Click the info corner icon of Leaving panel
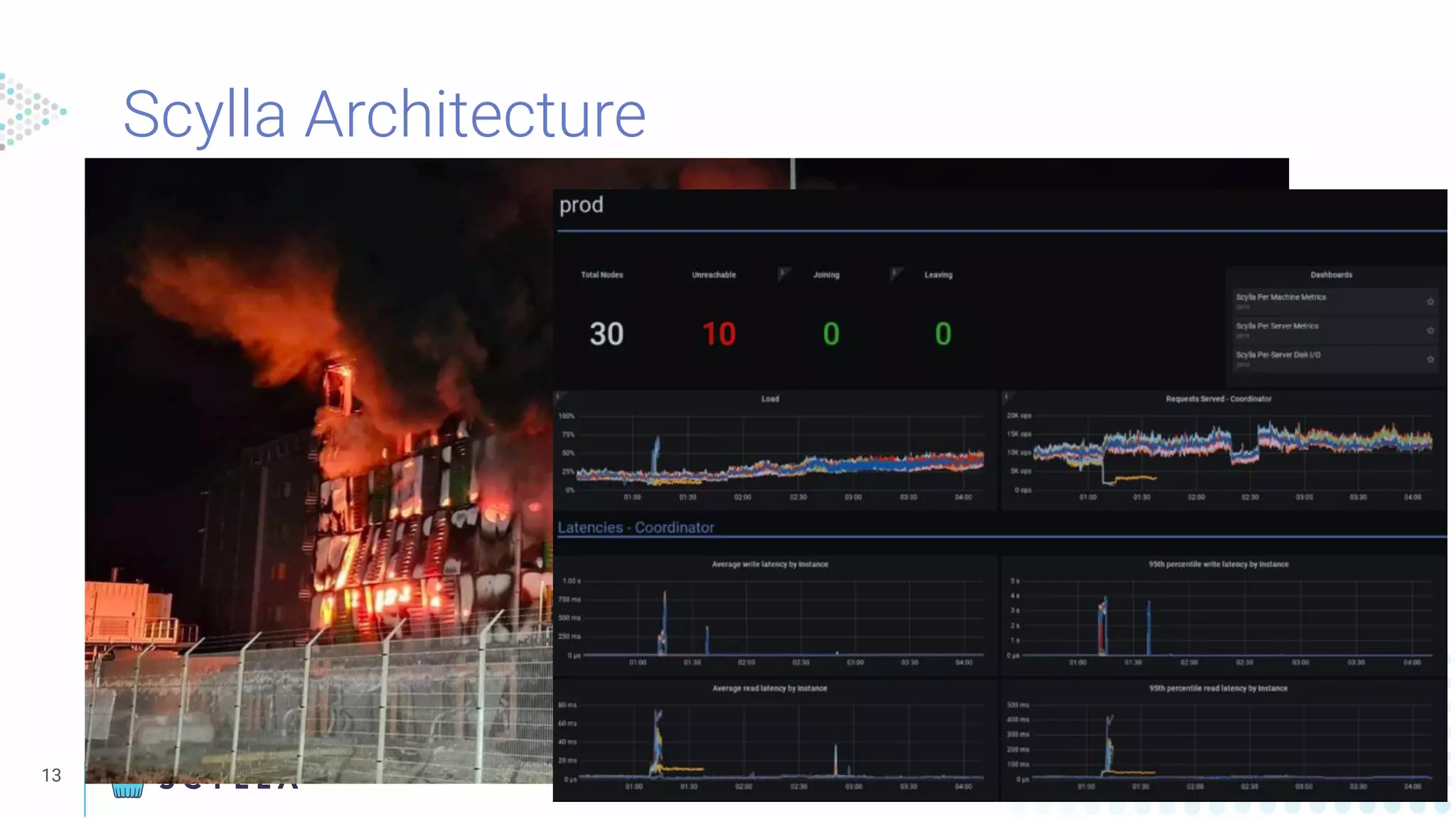This screenshot has height=819, width=1456. 895,273
